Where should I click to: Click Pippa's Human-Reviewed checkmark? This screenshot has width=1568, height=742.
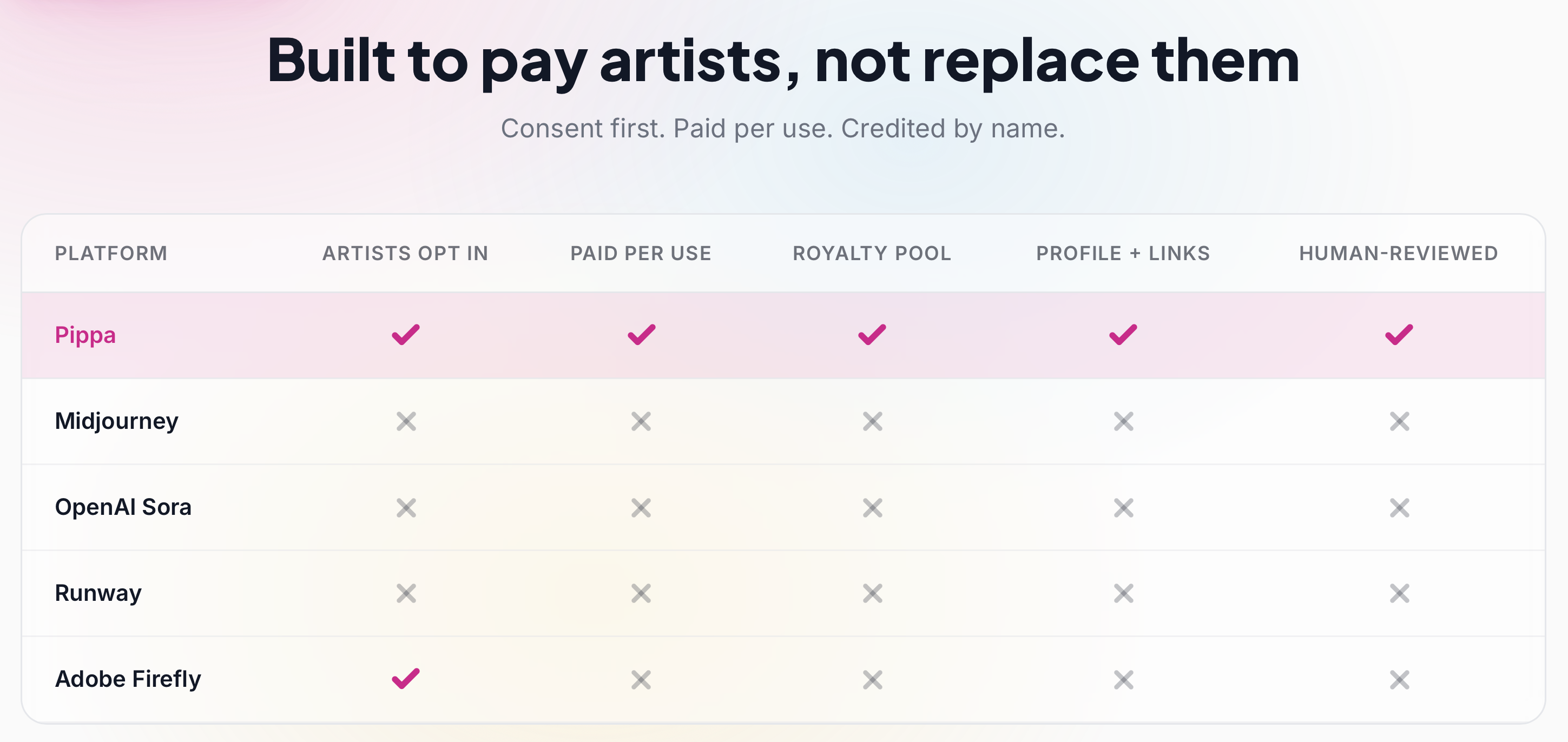pos(1399,335)
